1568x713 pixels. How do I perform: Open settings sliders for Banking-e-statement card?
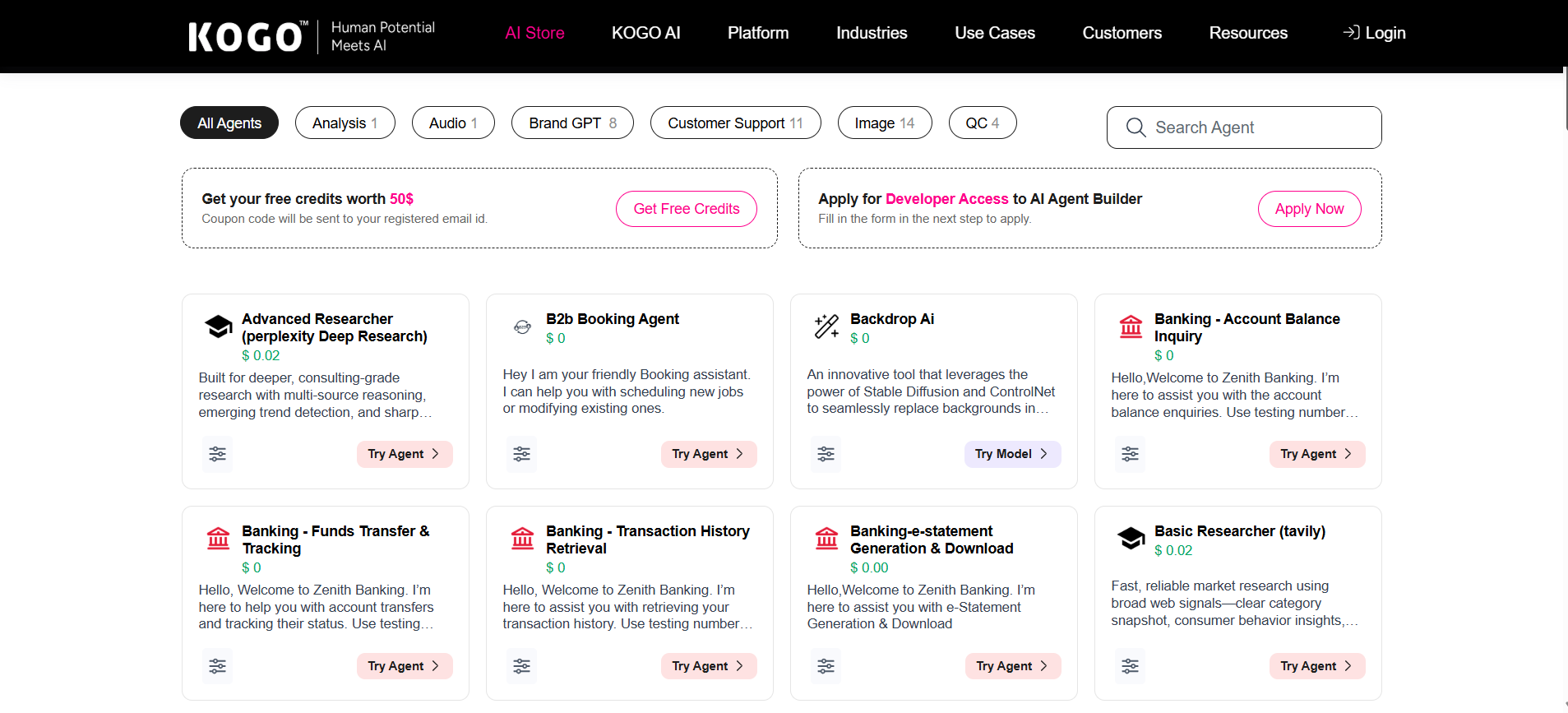(x=826, y=666)
